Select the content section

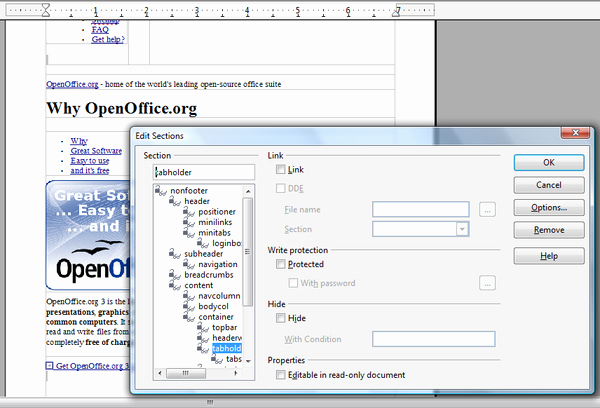199,285
